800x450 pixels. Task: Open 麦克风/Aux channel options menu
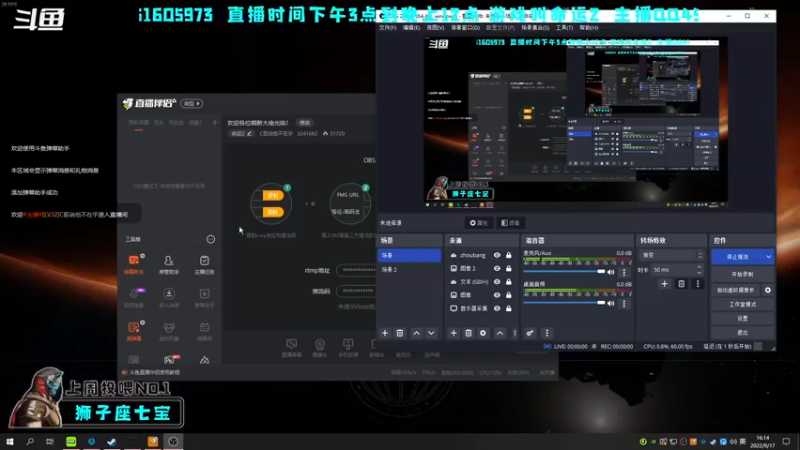(x=623, y=272)
